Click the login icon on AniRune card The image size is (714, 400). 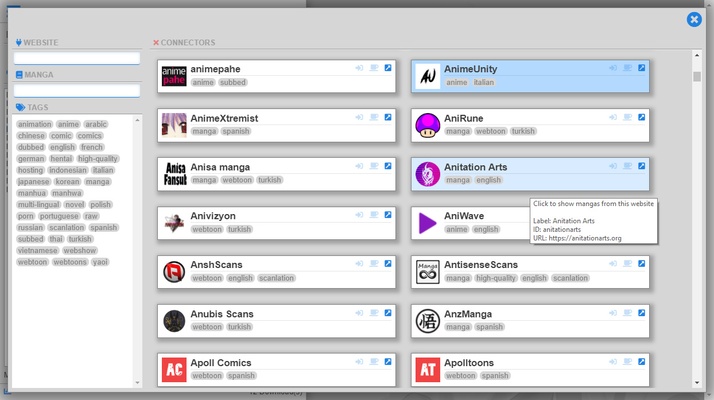tap(613, 117)
